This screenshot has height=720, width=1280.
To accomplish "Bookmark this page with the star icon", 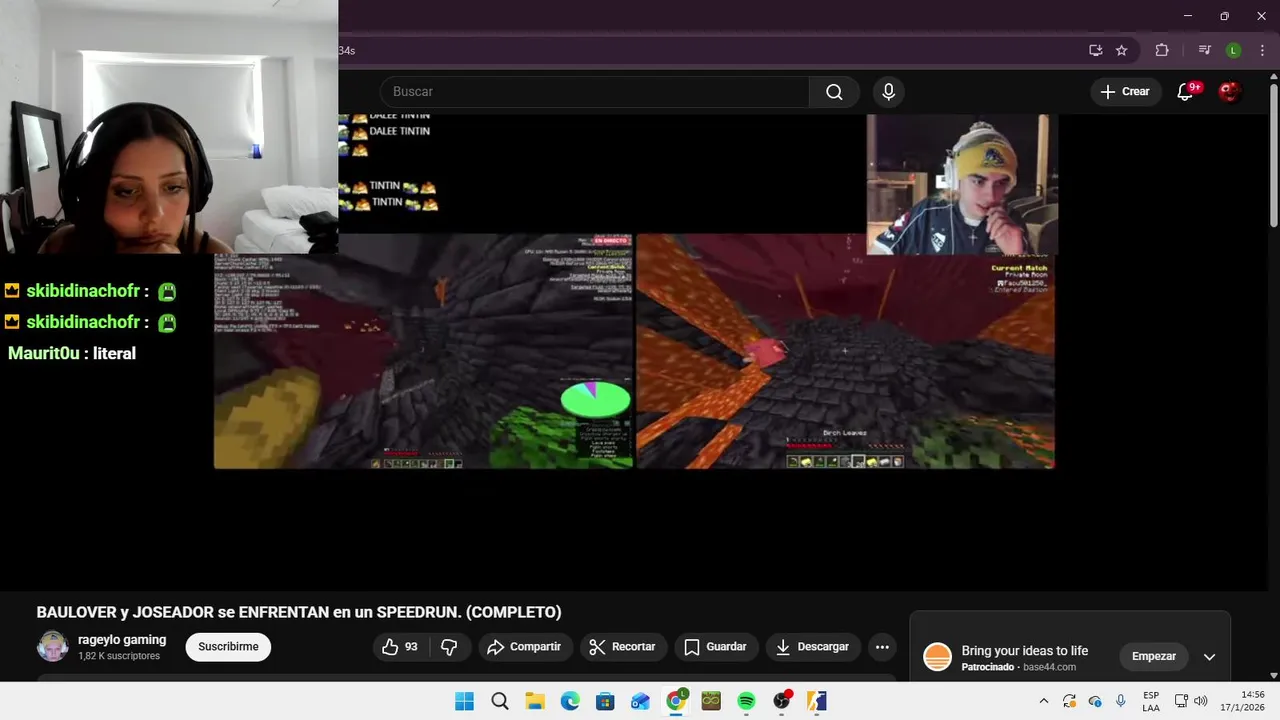I will click(1121, 50).
